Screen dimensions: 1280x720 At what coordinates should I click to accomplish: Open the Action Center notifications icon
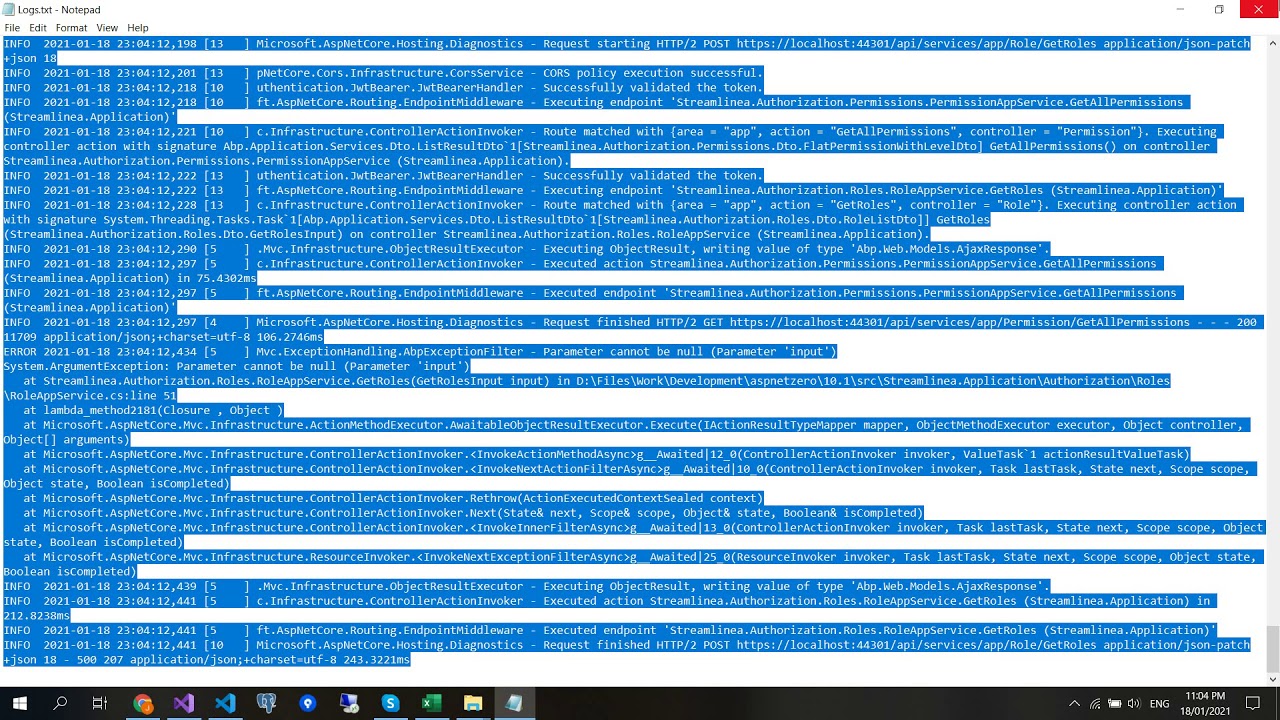point(1252,704)
